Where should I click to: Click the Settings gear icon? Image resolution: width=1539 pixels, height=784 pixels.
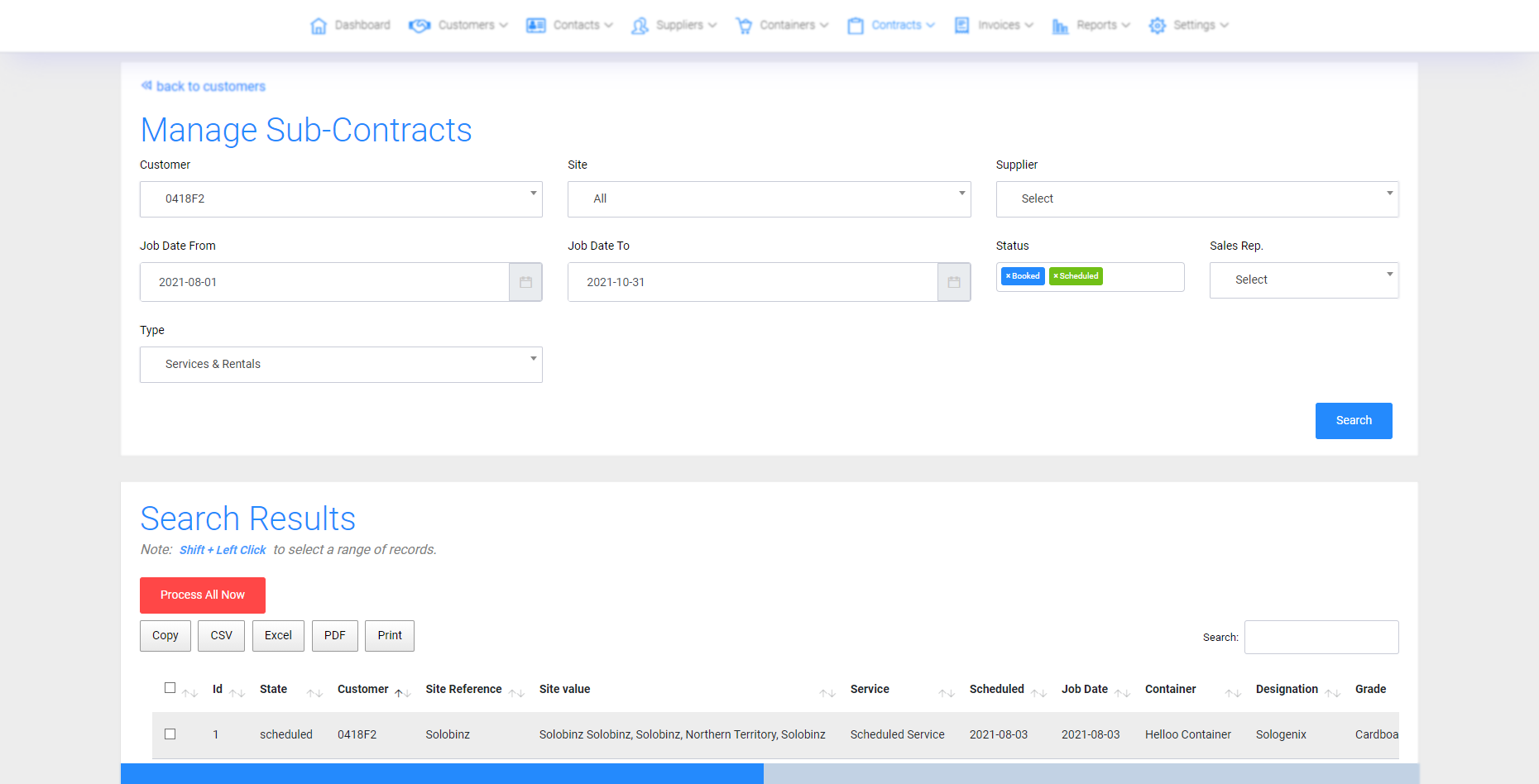(x=1157, y=26)
